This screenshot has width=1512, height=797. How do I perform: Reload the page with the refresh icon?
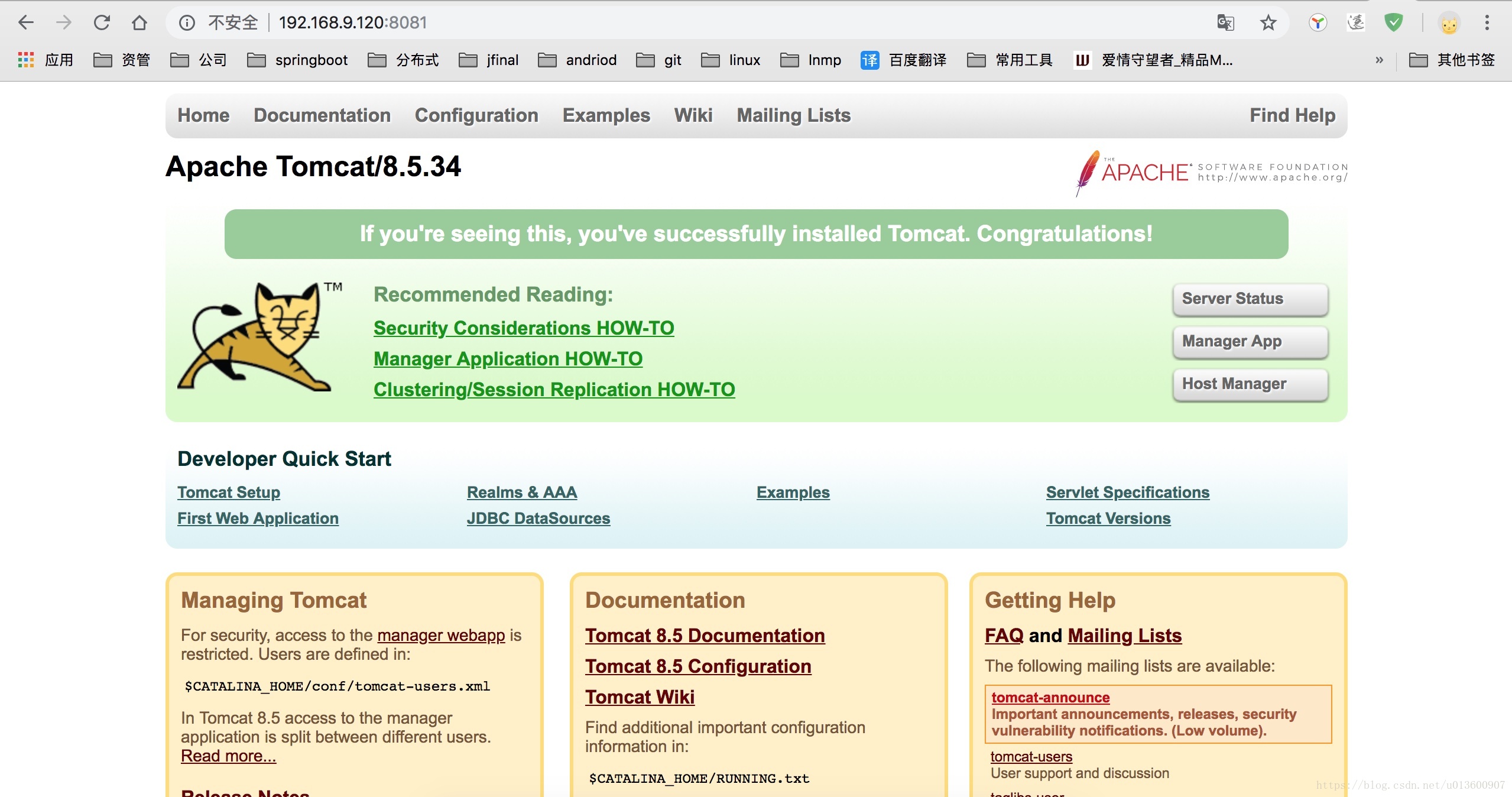102,22
